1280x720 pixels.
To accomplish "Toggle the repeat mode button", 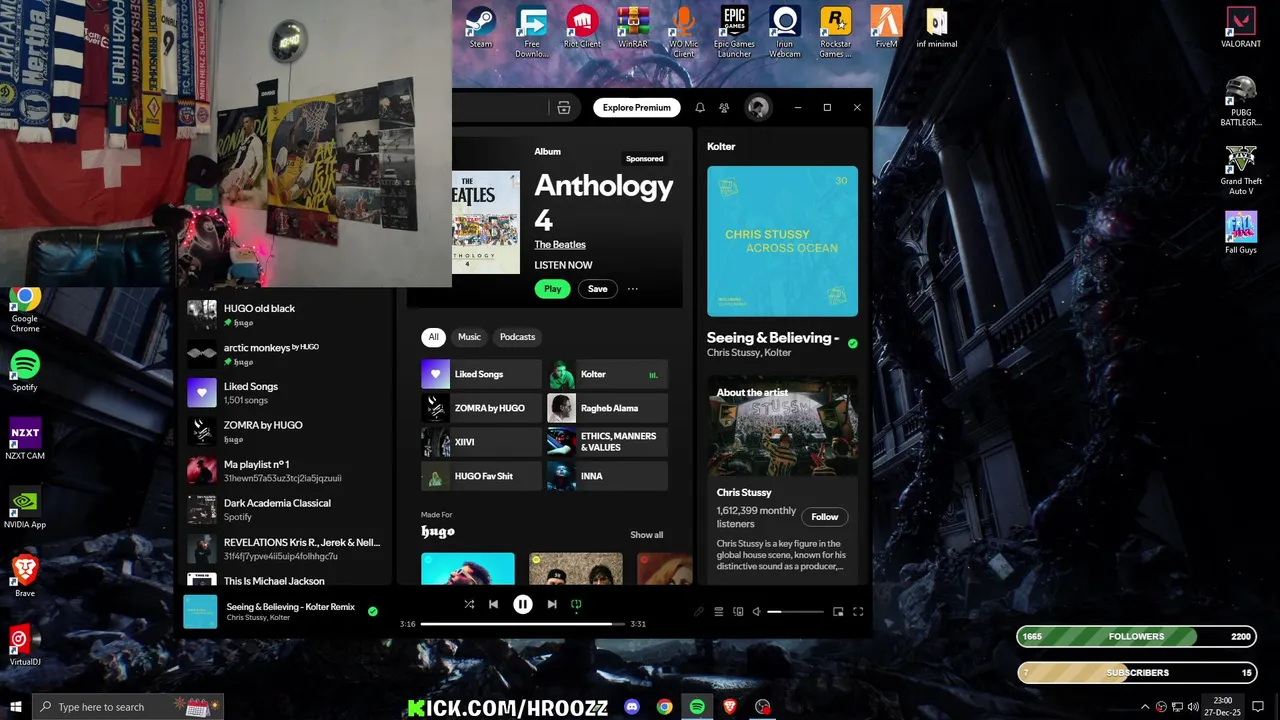I will (x=576, y=604).
